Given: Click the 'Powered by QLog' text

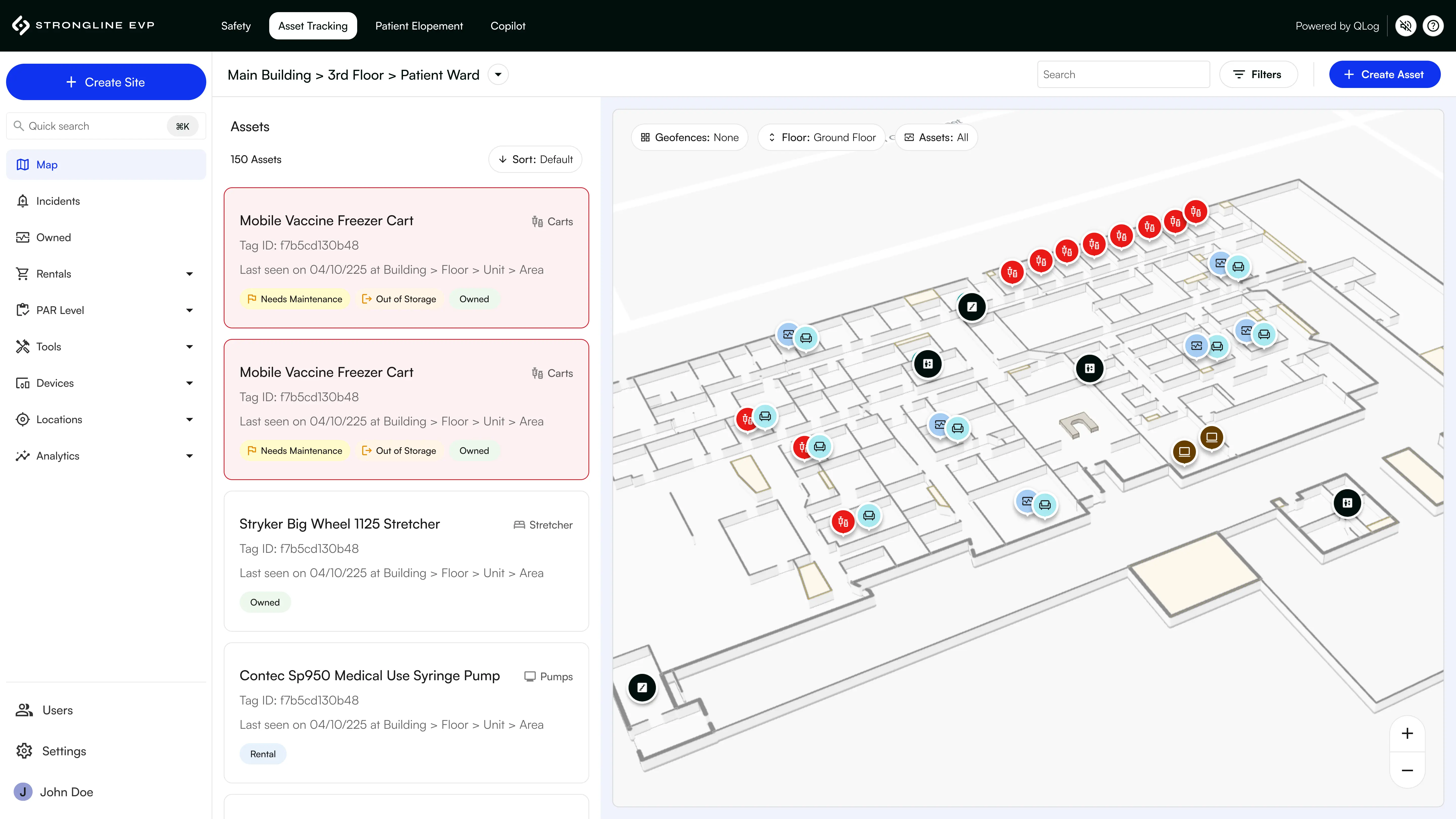Looking at the screenshot, I should (x=1337, y=26).
